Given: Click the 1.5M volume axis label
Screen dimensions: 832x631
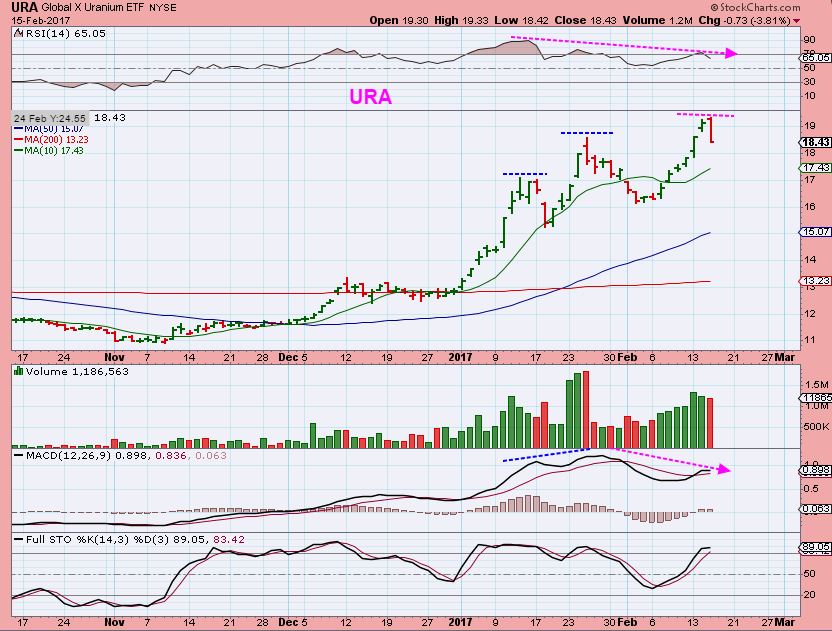Looking at the screenshot, I should click(x=817, y=384).
